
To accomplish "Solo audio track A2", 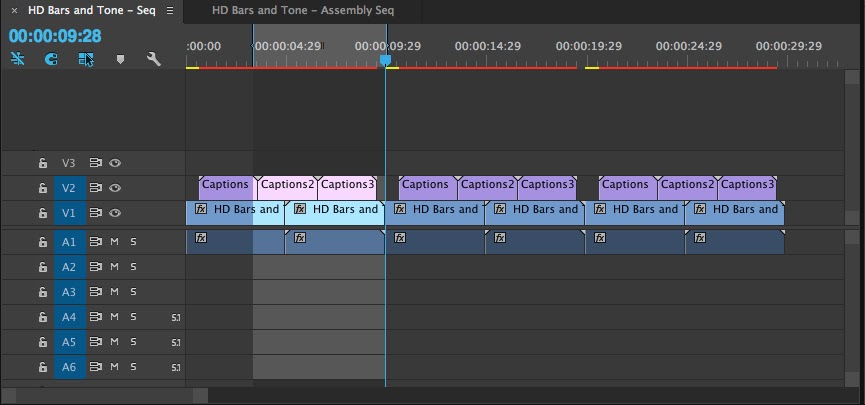I will 133,267.
